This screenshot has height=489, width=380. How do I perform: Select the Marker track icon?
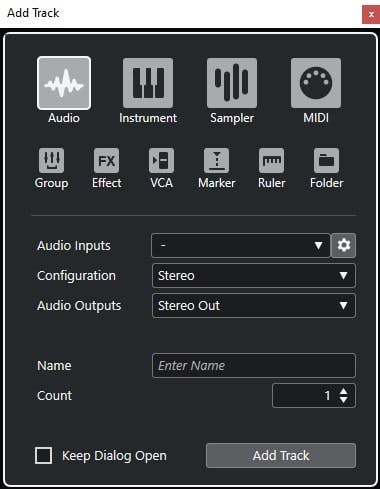[217, 161]
